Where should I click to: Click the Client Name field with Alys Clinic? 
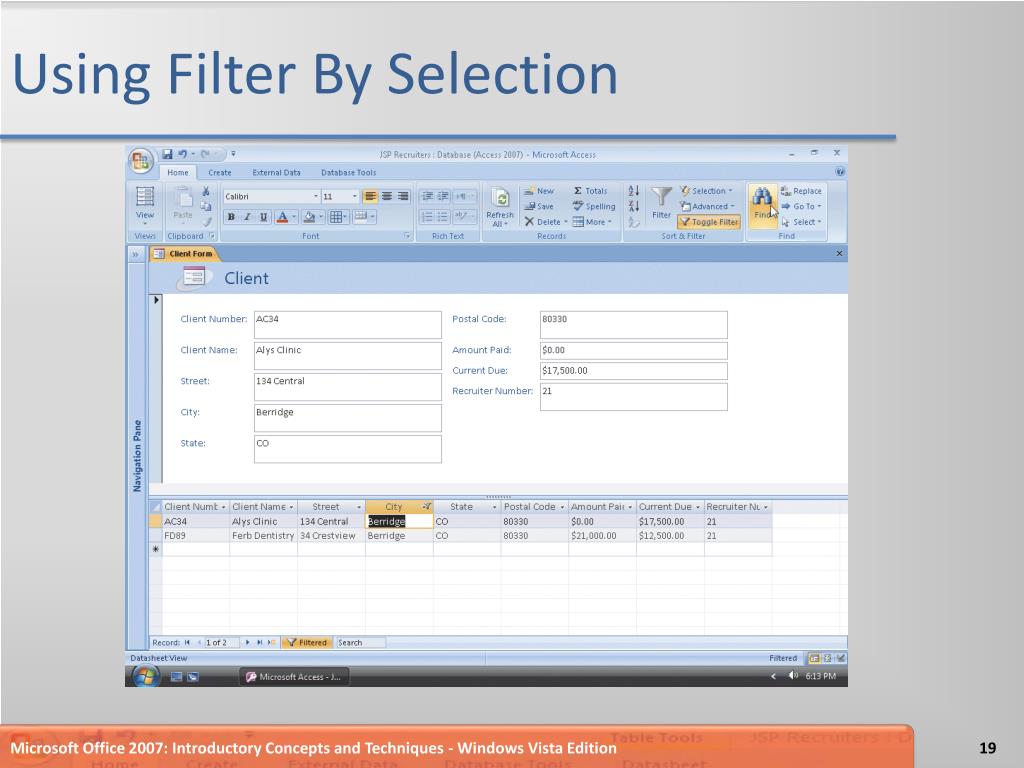pyautogui.click(x=347, y=356)
